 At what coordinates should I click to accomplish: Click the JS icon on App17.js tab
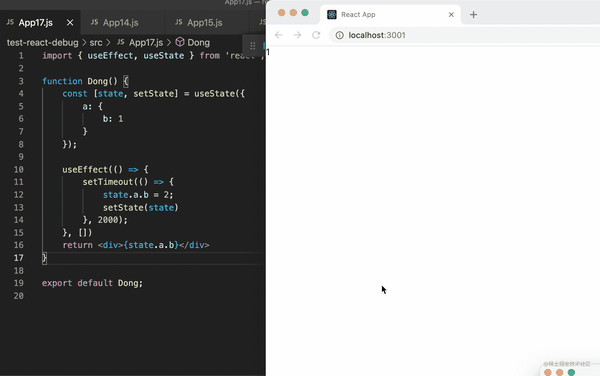[x=10, y=22]
